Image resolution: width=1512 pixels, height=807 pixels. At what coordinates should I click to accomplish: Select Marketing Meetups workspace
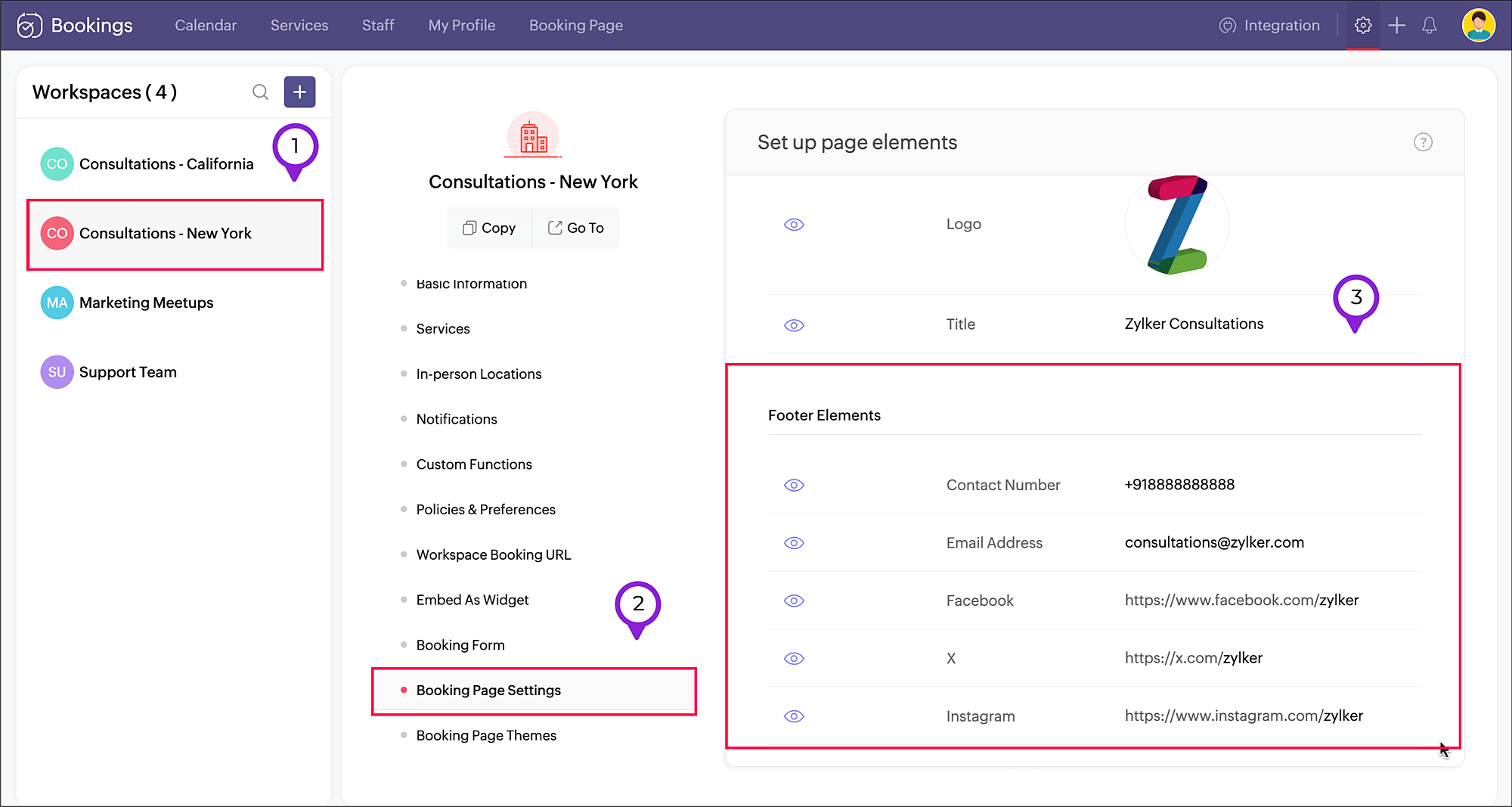(x=146, y=303)
